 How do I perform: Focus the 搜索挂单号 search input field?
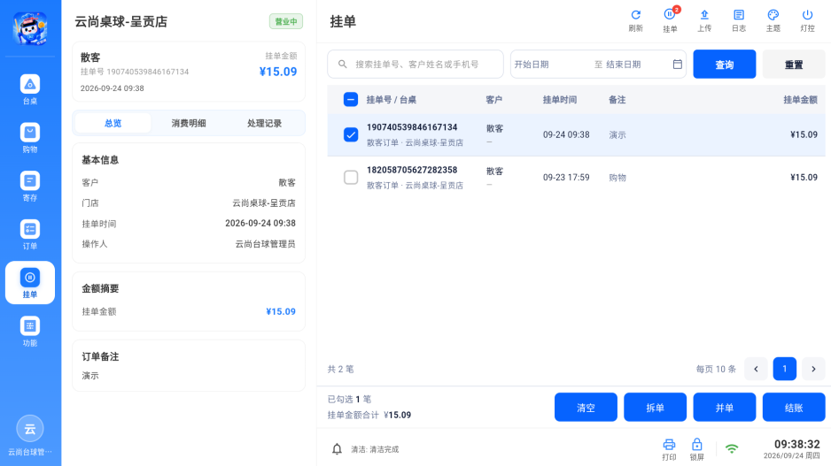416,64
